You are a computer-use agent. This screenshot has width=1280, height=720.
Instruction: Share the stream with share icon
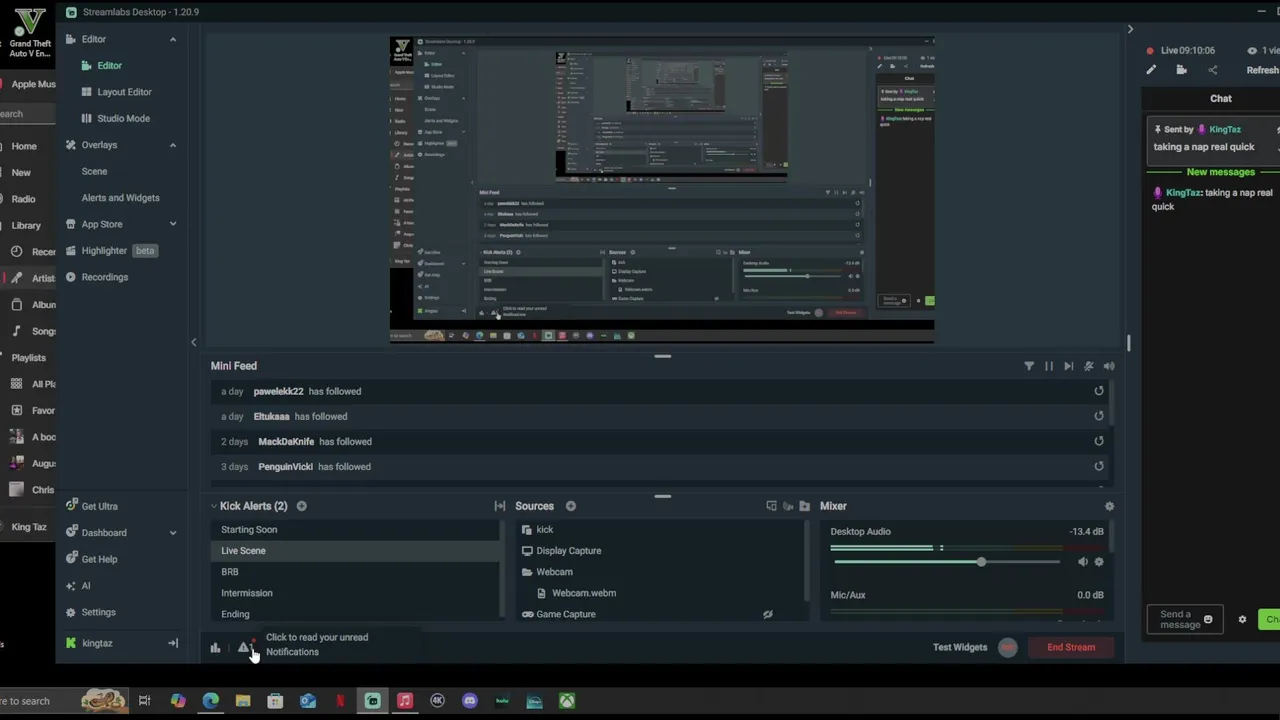coord(1213,70)
